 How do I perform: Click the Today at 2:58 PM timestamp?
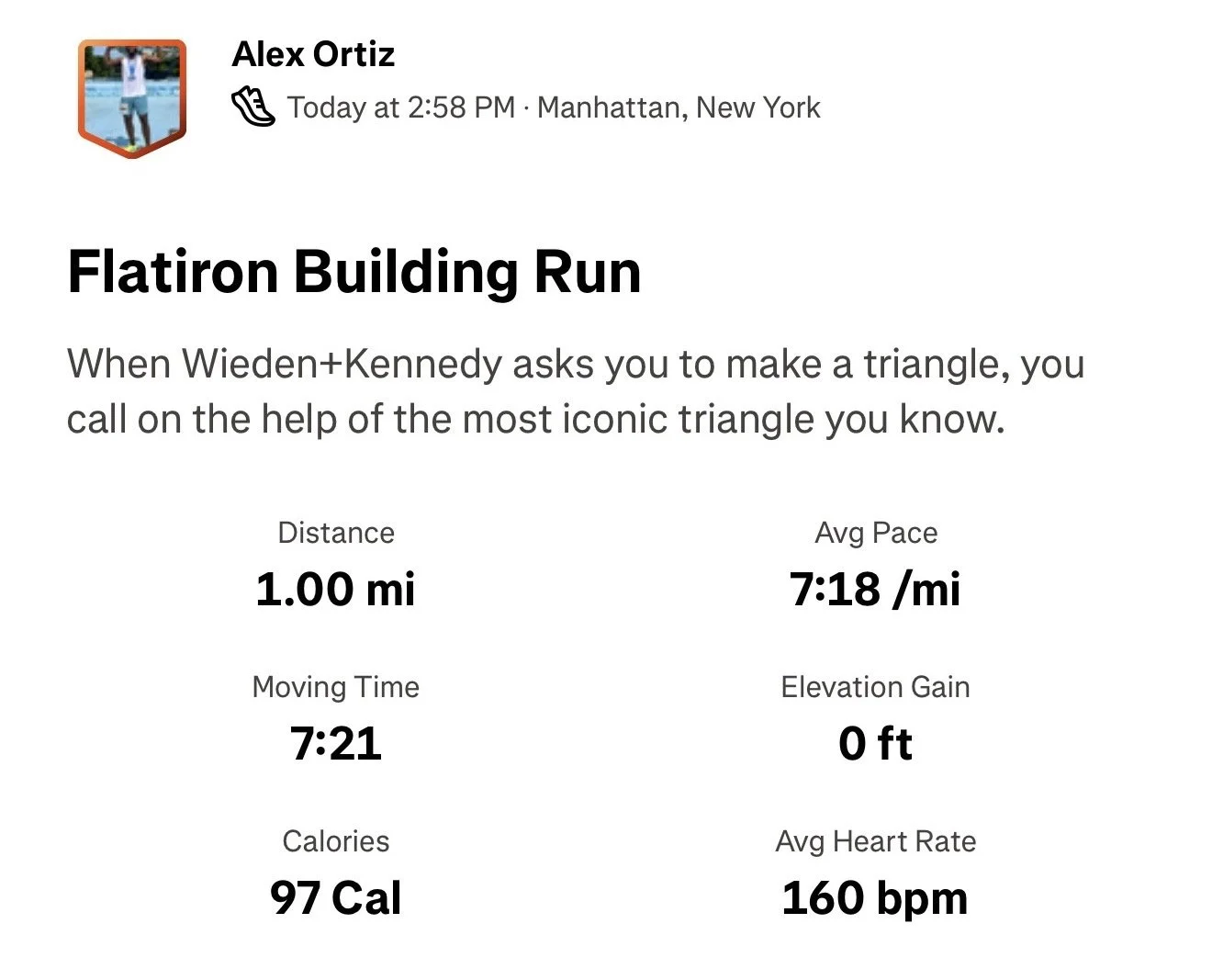(x=401, y=107)
